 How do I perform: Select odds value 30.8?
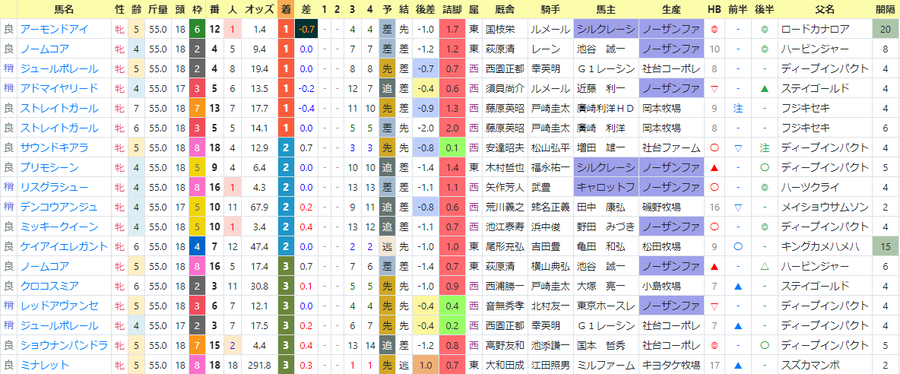(259, 286)
